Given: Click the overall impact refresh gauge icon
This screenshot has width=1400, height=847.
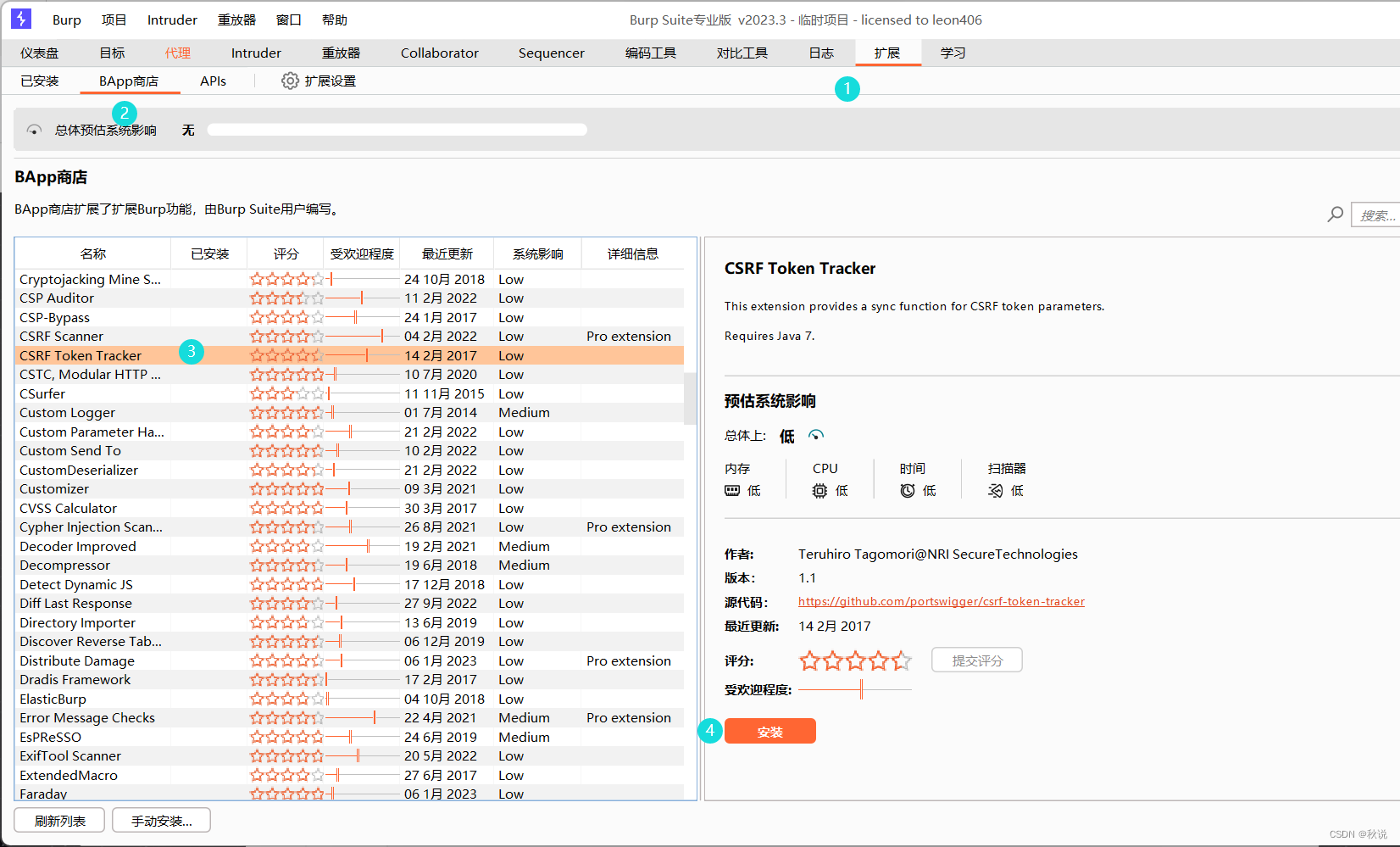Looking at the screenshot, I should pyautogui.click(x=816, y=435).
